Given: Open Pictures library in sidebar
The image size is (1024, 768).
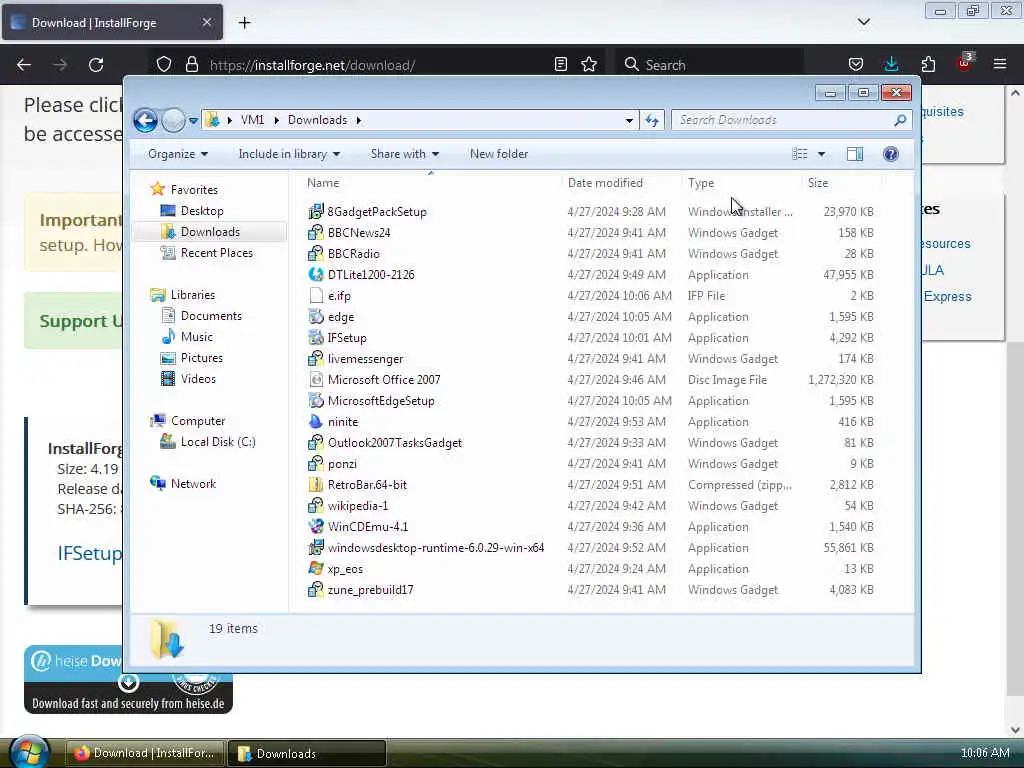Looking at the screenshot, I should coord(201,358).
